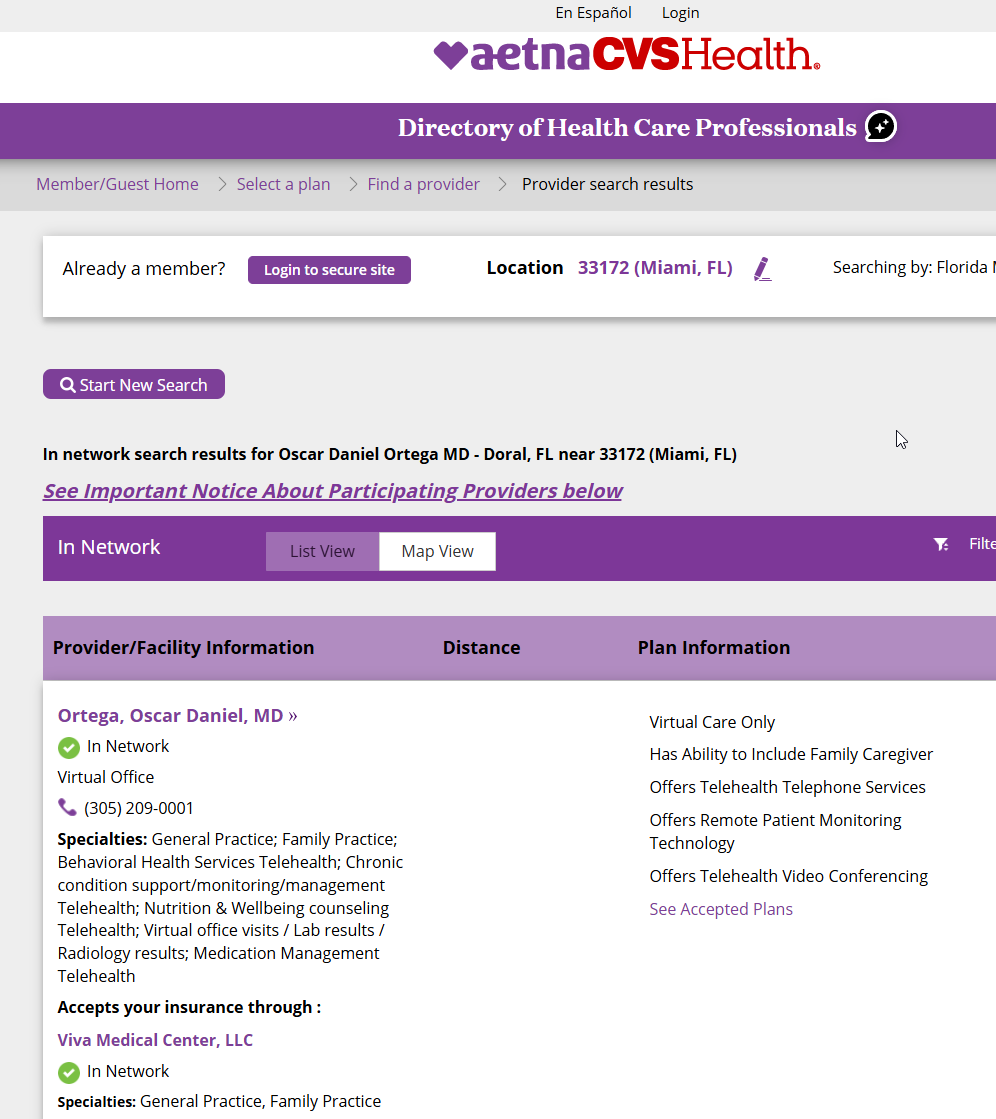Screen dimensions: 996x1119
Task: Click the Aetna CVS Health logo
Action: pos(626,55)
